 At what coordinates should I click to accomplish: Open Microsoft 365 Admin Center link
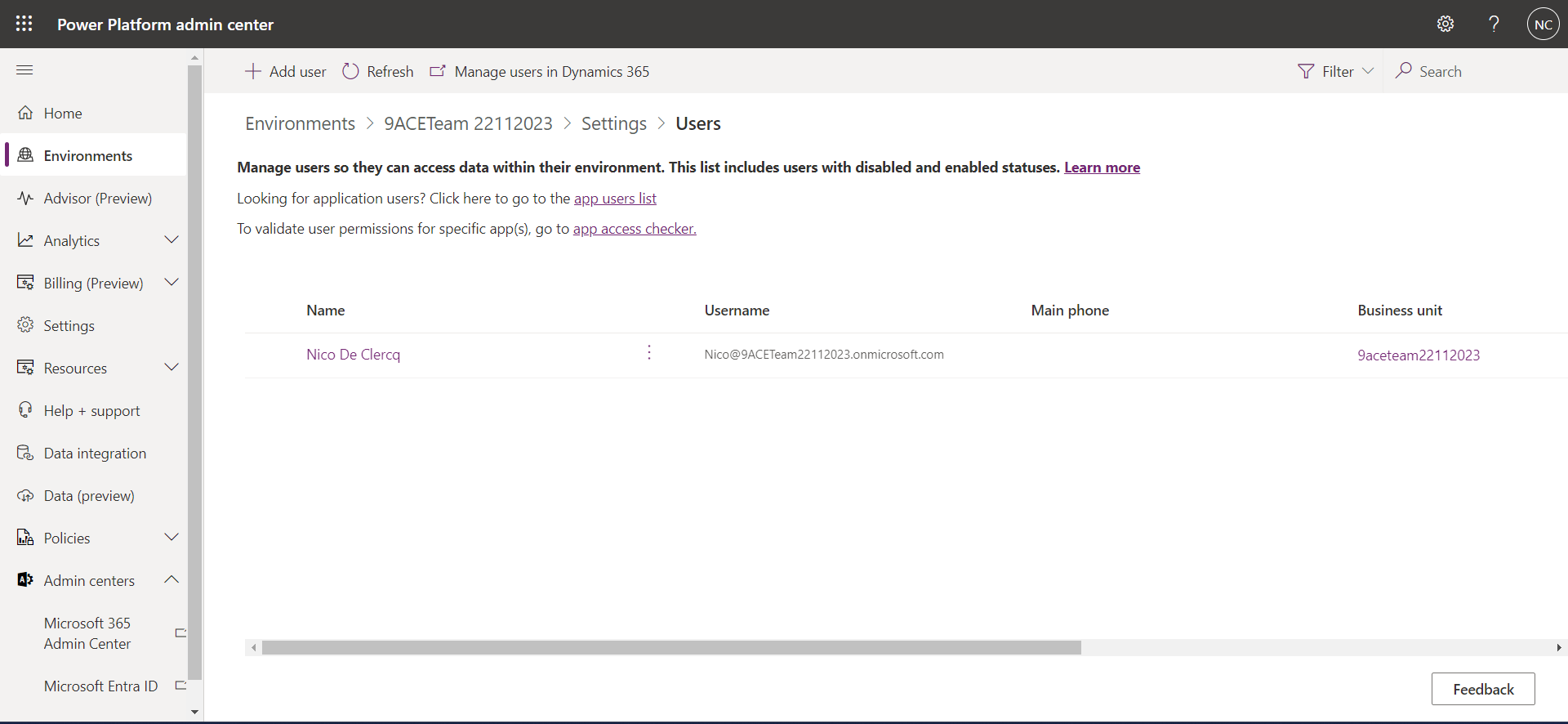(x=87, y=633)
